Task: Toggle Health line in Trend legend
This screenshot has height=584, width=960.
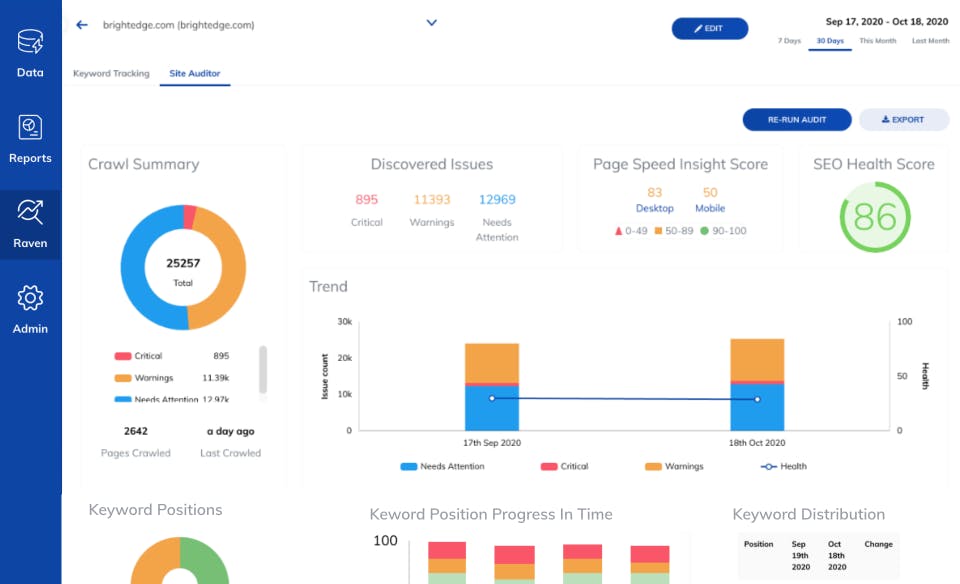Action: 784,466
